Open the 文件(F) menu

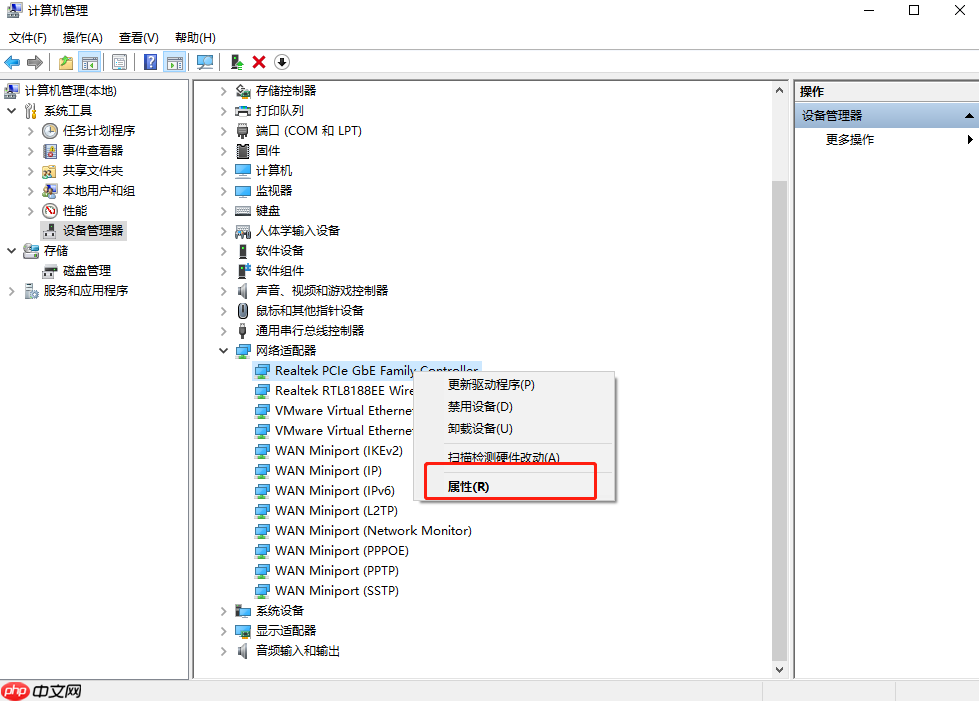(x=27, y=37)
